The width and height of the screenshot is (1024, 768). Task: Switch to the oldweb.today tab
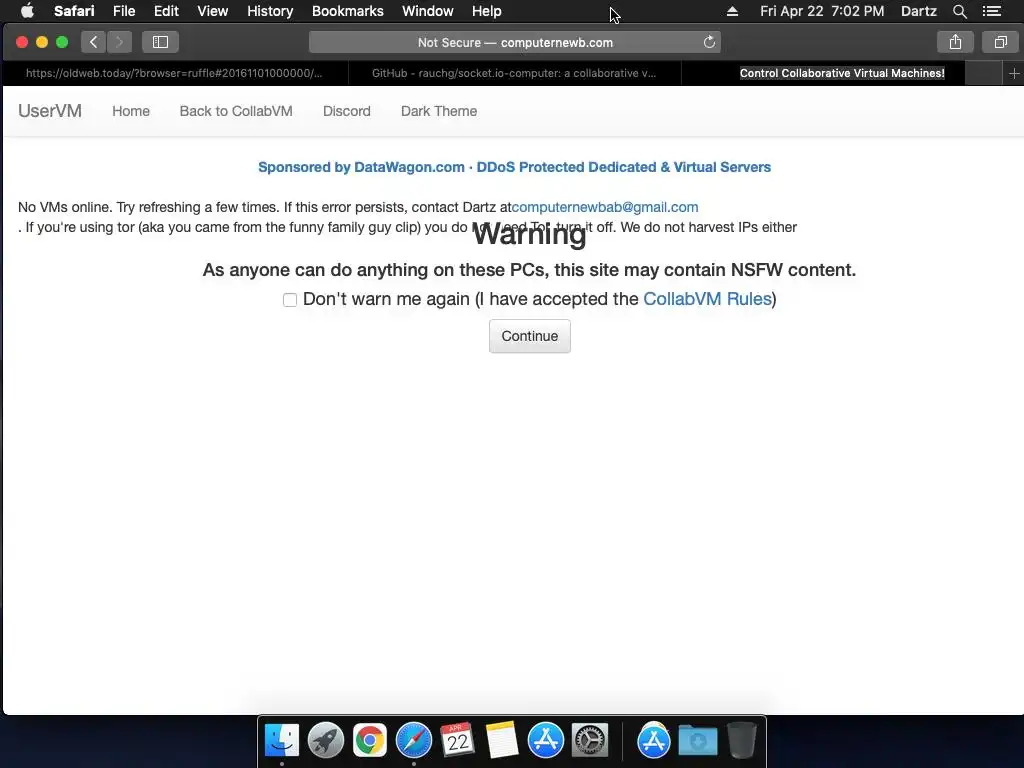click(174, 73)
